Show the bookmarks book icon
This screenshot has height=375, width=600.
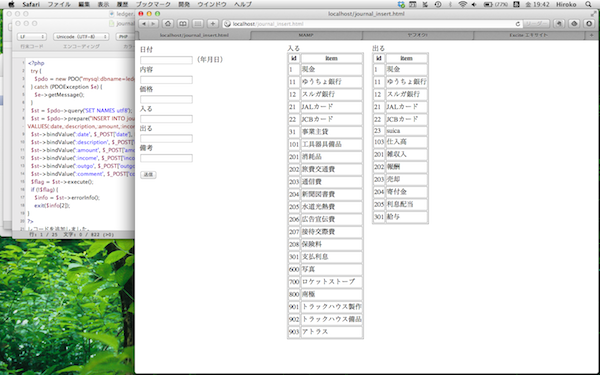coord(183,24)
